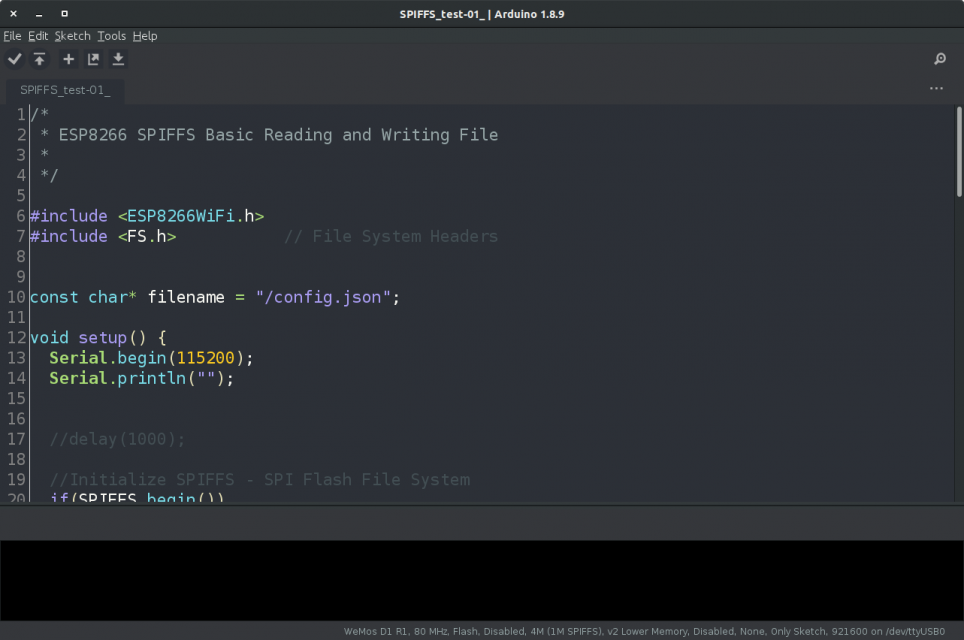Upload the sketch using the arrow icon

coord(39,59)
